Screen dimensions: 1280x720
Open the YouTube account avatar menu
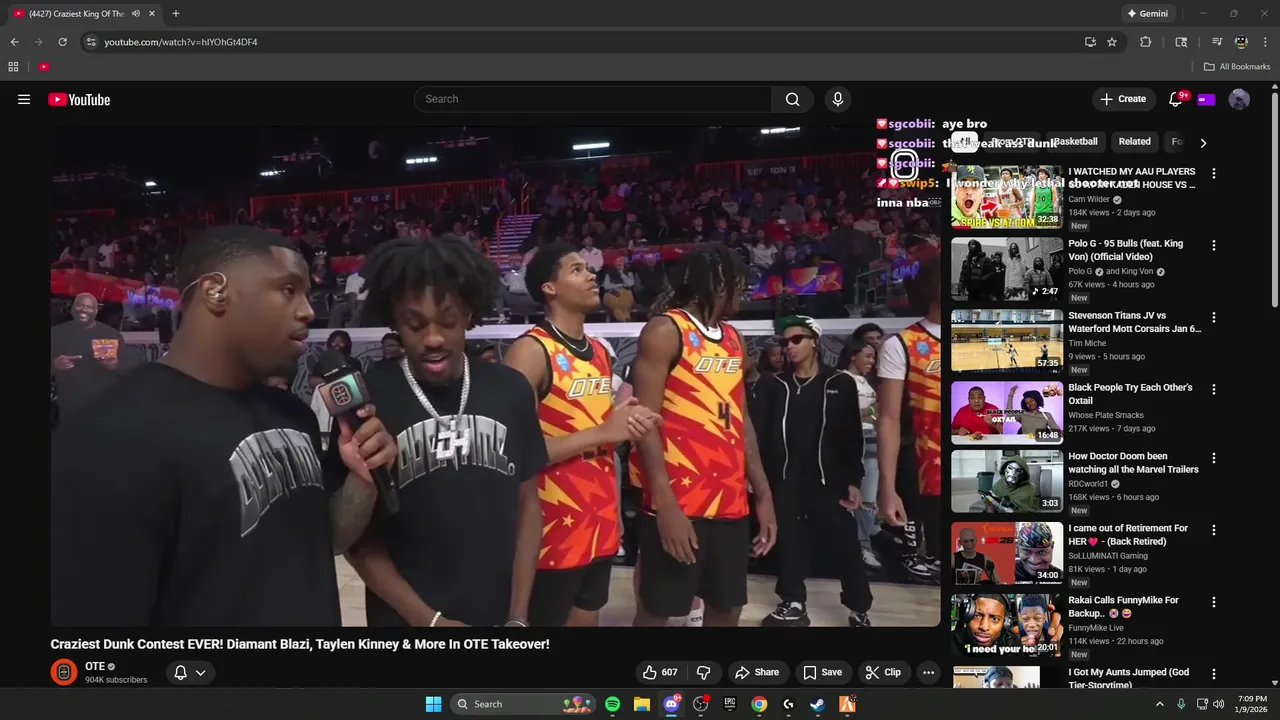pyautogui.click(x=1239, y=99)
